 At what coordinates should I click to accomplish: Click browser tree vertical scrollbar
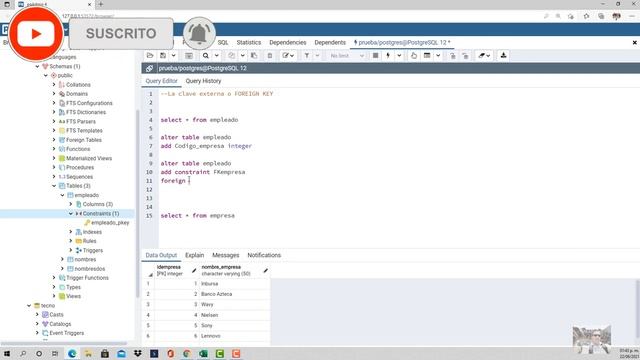138,204
